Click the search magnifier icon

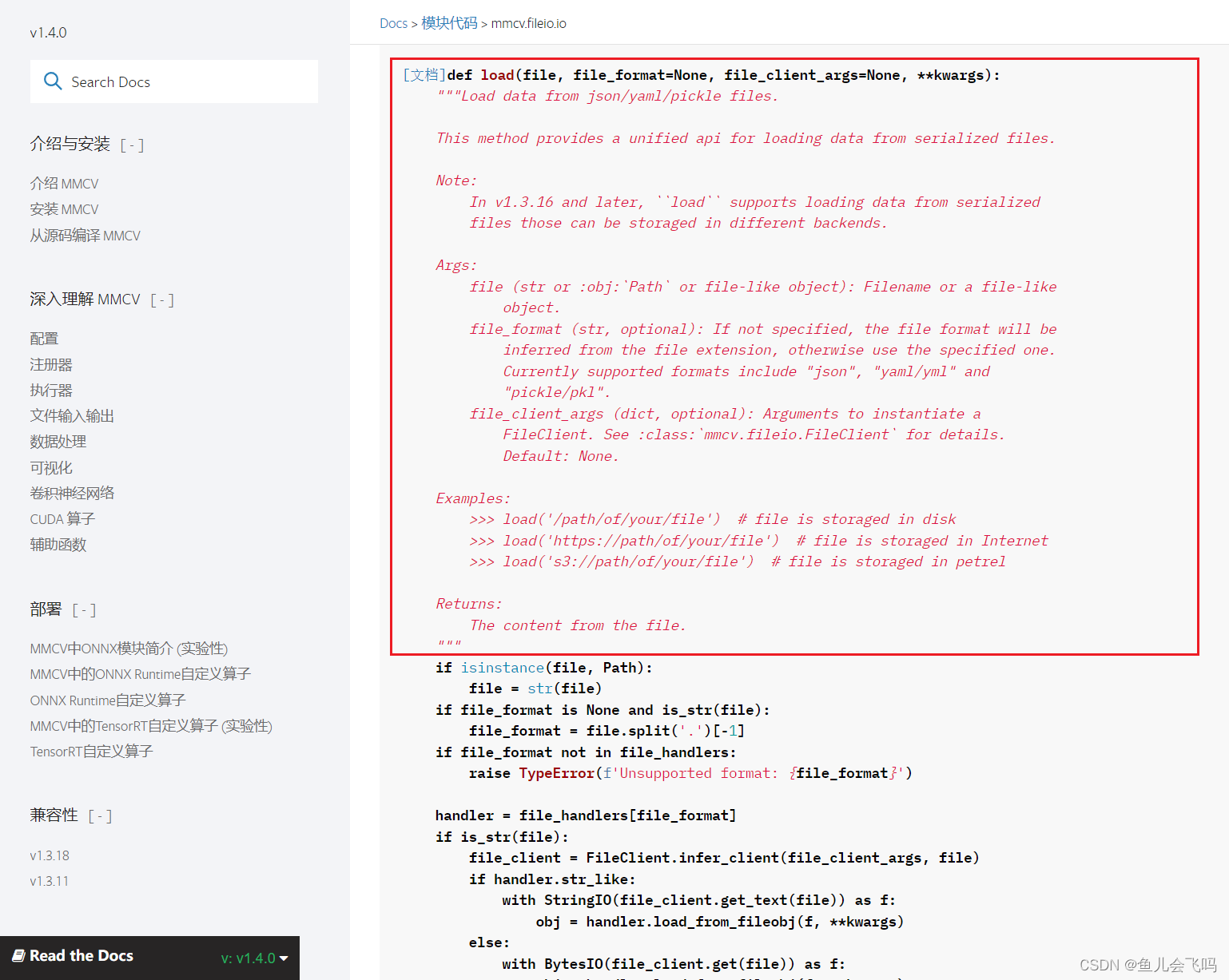click(x=53, y=81)
